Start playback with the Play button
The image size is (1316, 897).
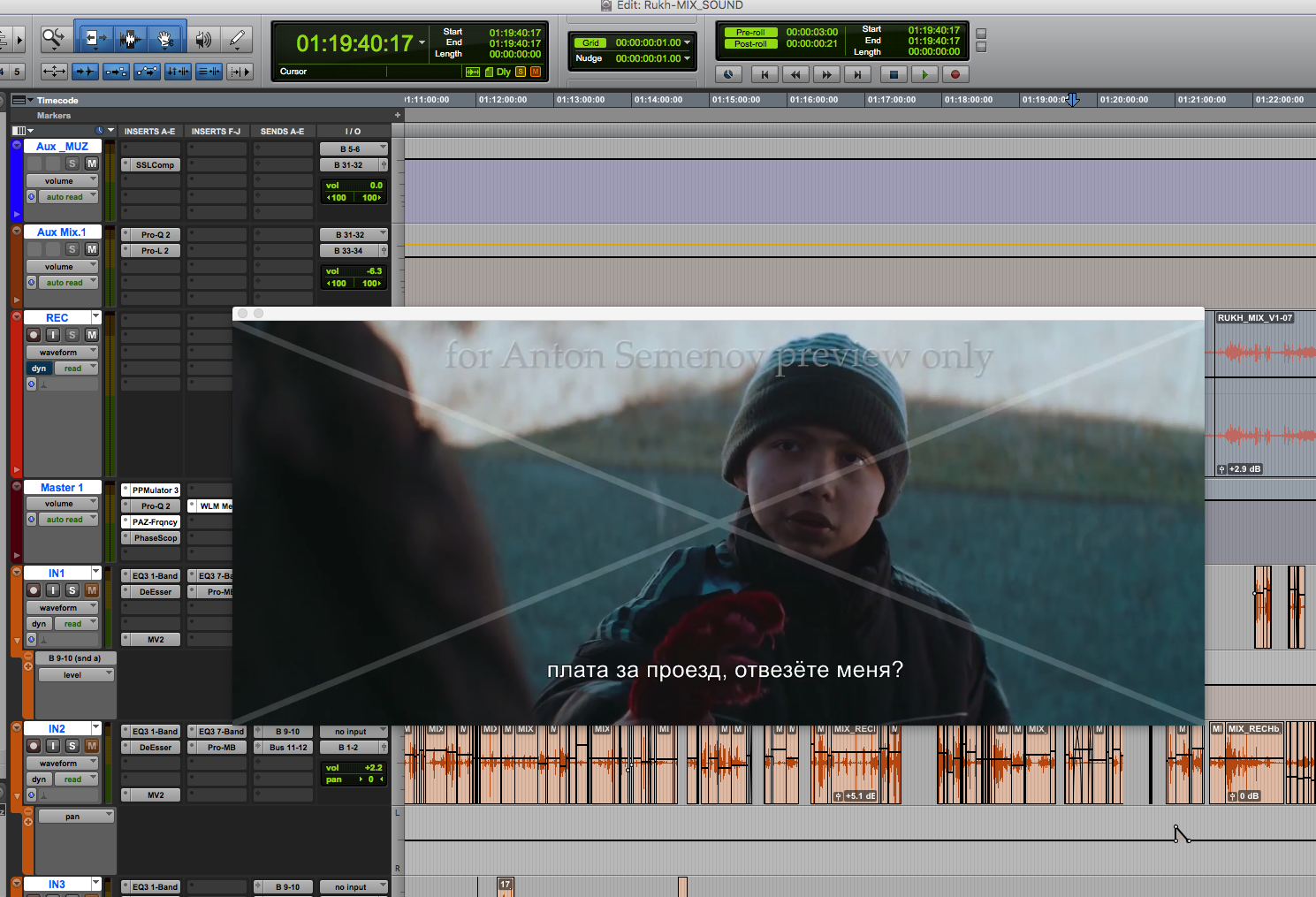pos(924,75)
